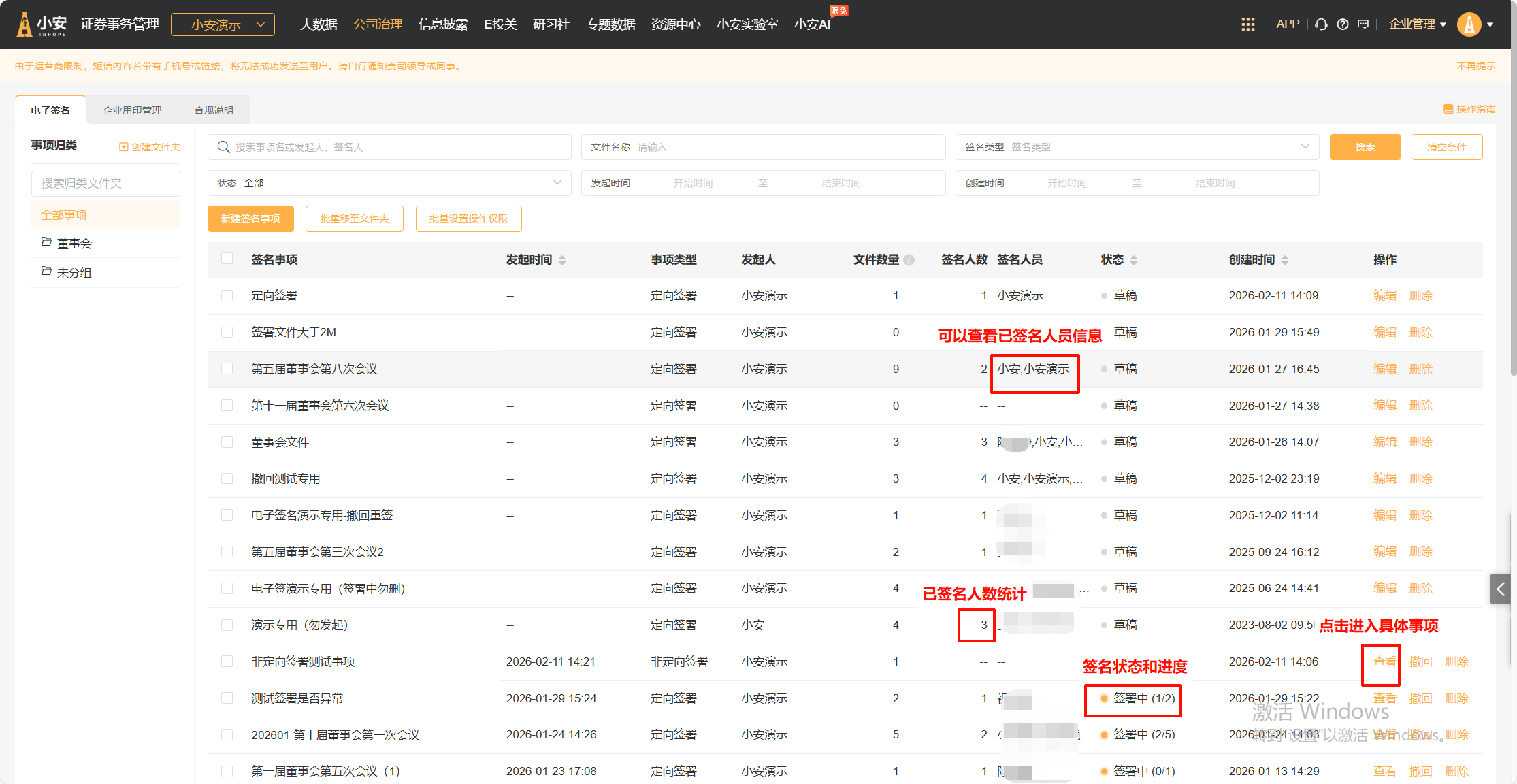Sort by 发起时间 column arrows

tap(562, 260)
